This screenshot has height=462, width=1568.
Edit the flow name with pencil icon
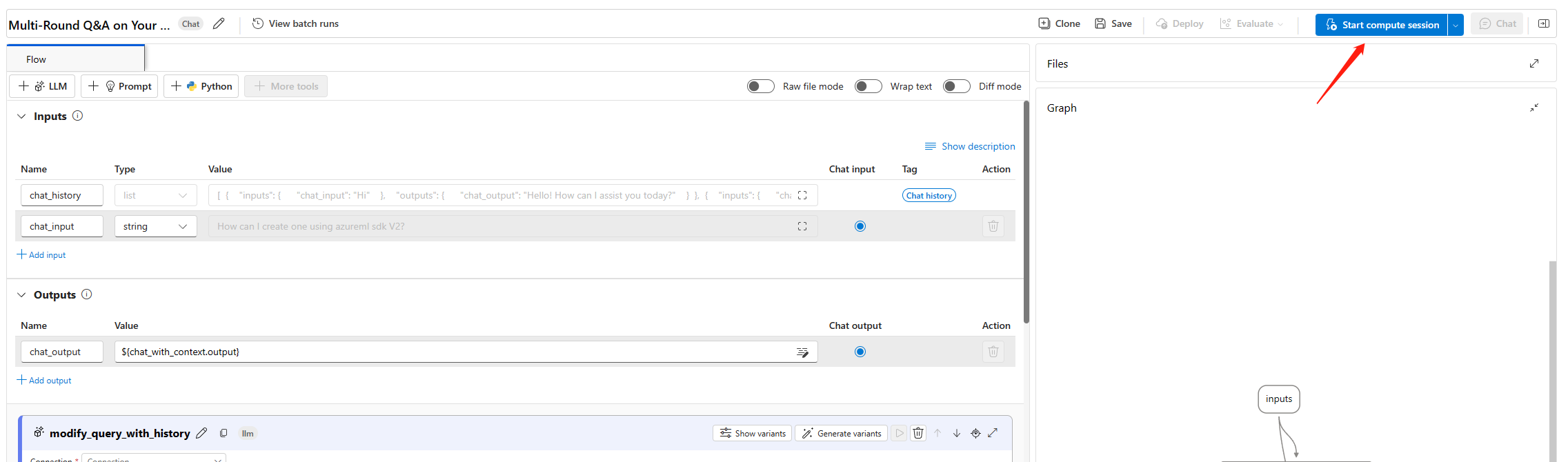pos(219,23)
